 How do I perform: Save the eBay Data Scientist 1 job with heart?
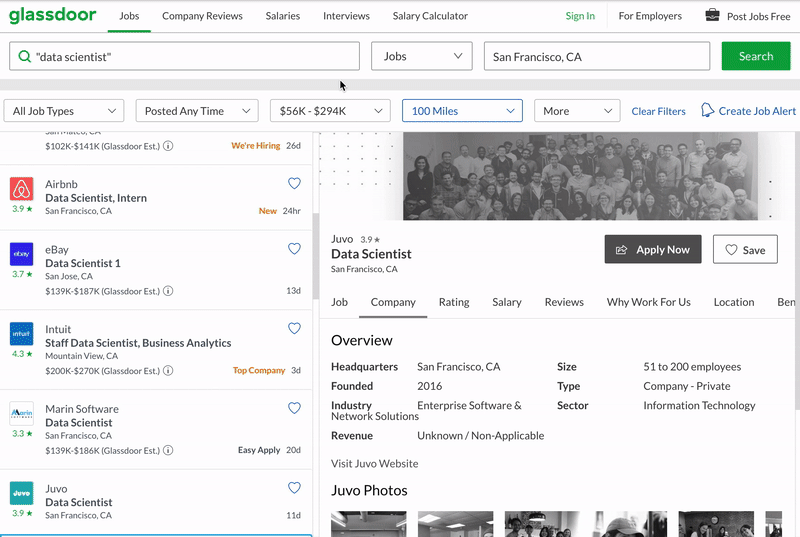pyautogui.click(x=294, y=248)
